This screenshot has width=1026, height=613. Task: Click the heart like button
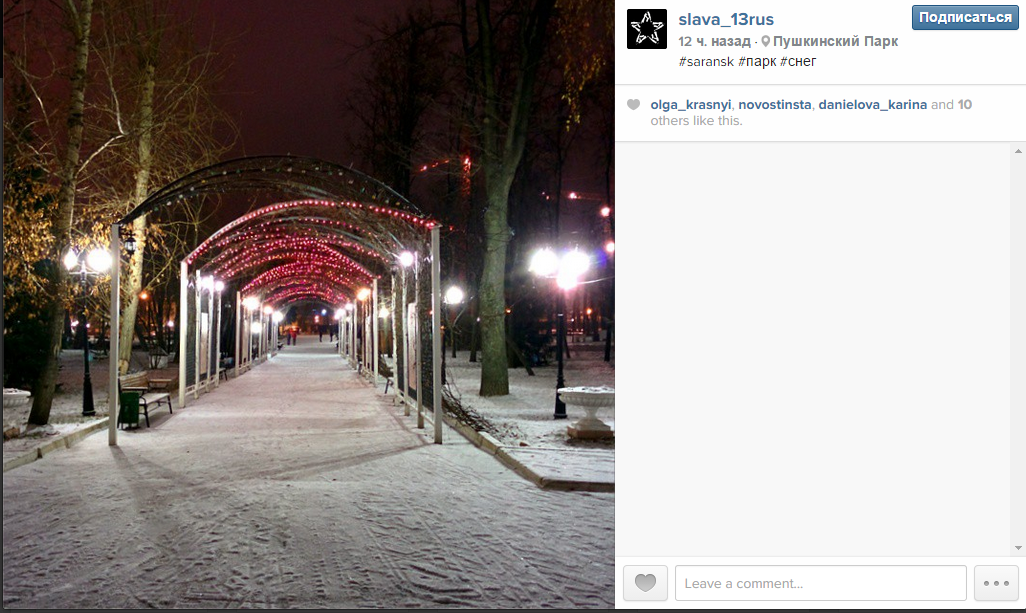click(645, 583)
